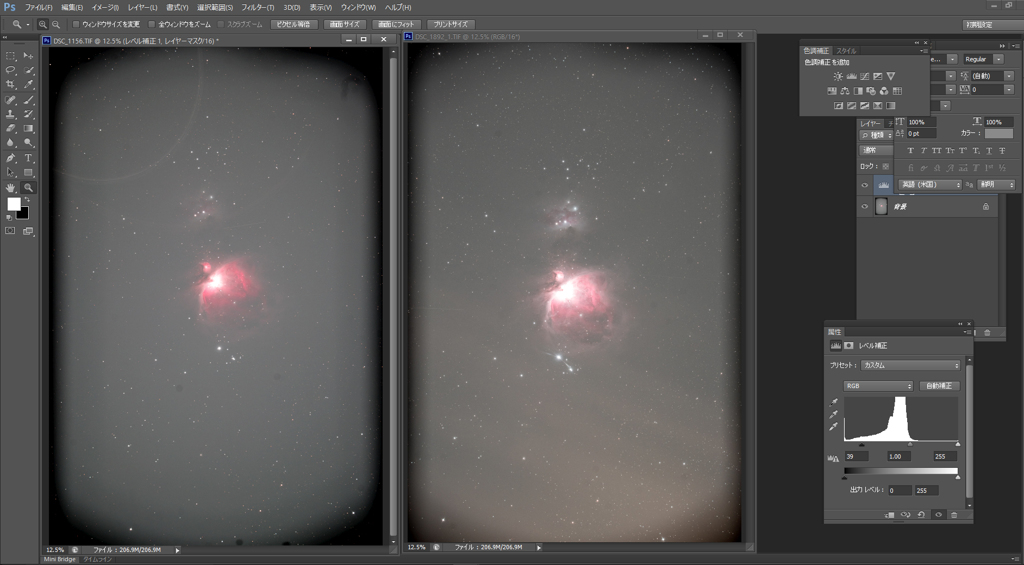
Task: Add a Curves adjustment
Action: click(x=865, y=76)
